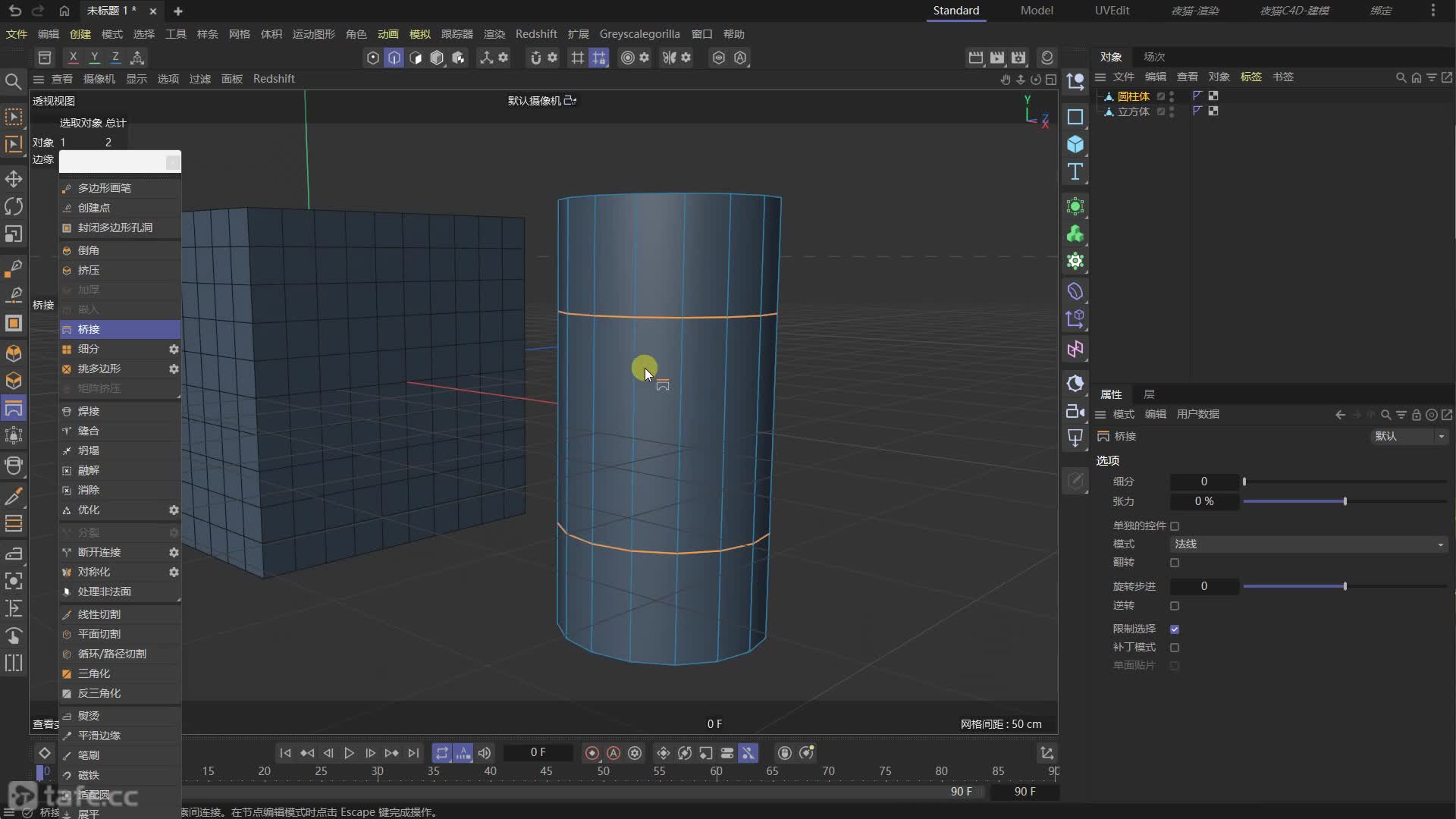Open the 默认 preset dropdown
Viewport: 1456px width, 819px height.
pos(1410,437)
